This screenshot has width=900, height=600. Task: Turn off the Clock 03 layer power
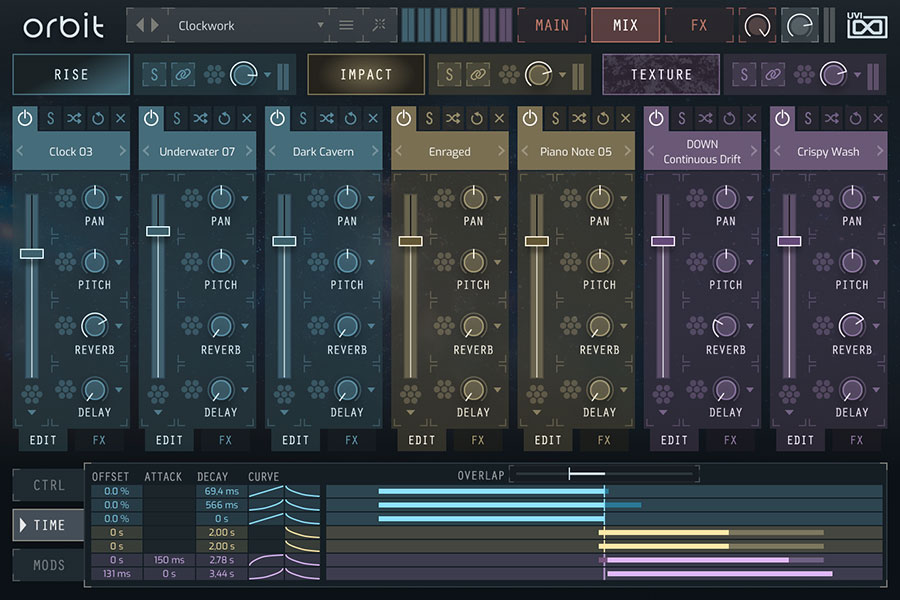click(25, 119)
